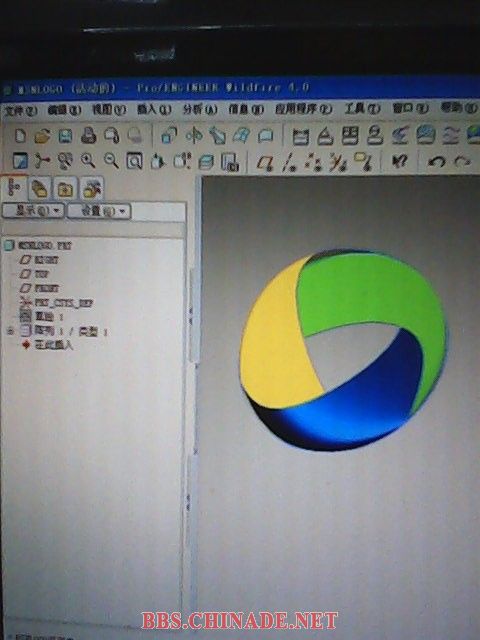Print the model using the printer icon
480x640 pixels.
pyautogui.click(x=88, y=136)
